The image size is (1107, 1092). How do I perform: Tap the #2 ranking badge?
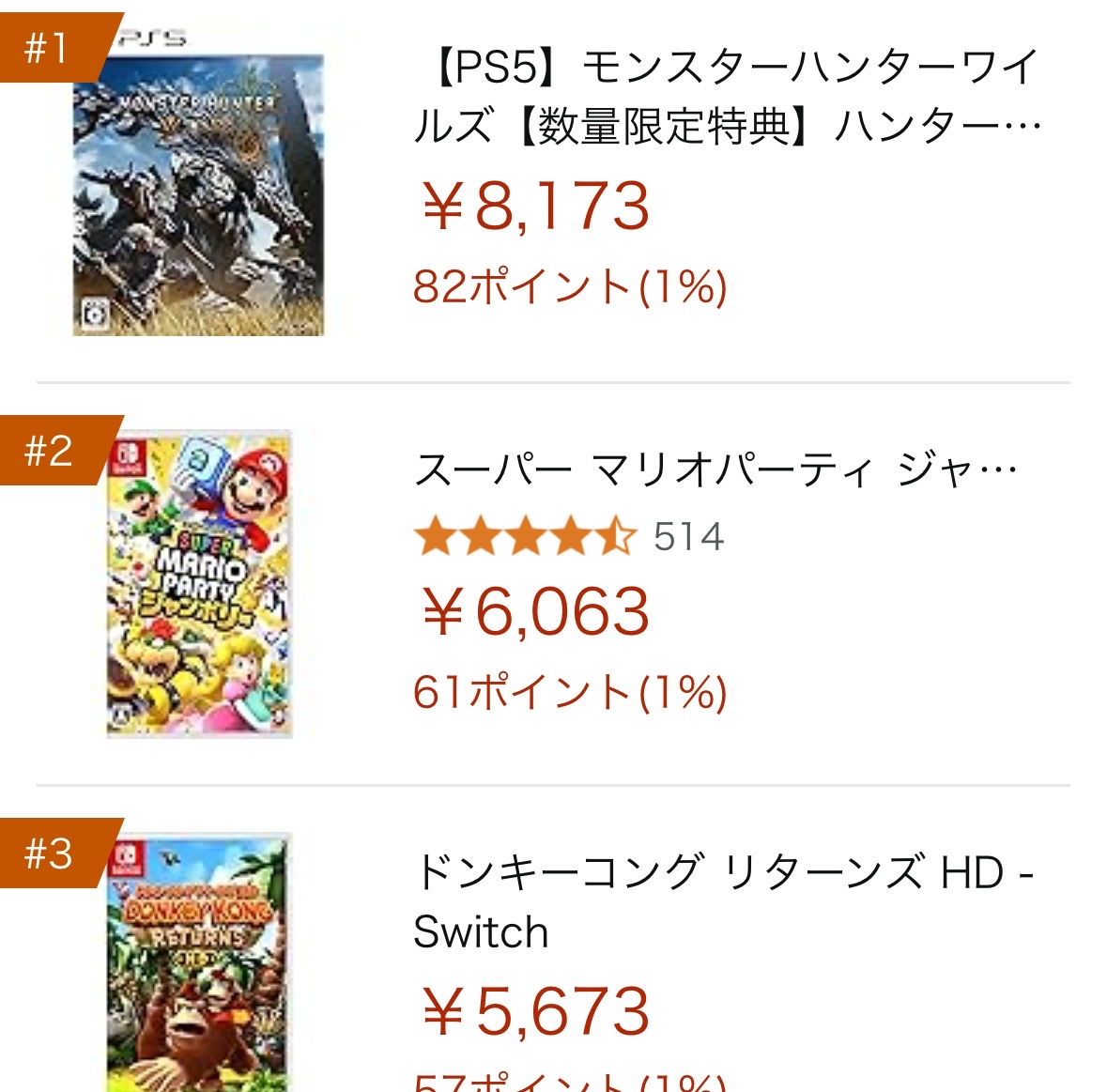[x=56, y=451]
